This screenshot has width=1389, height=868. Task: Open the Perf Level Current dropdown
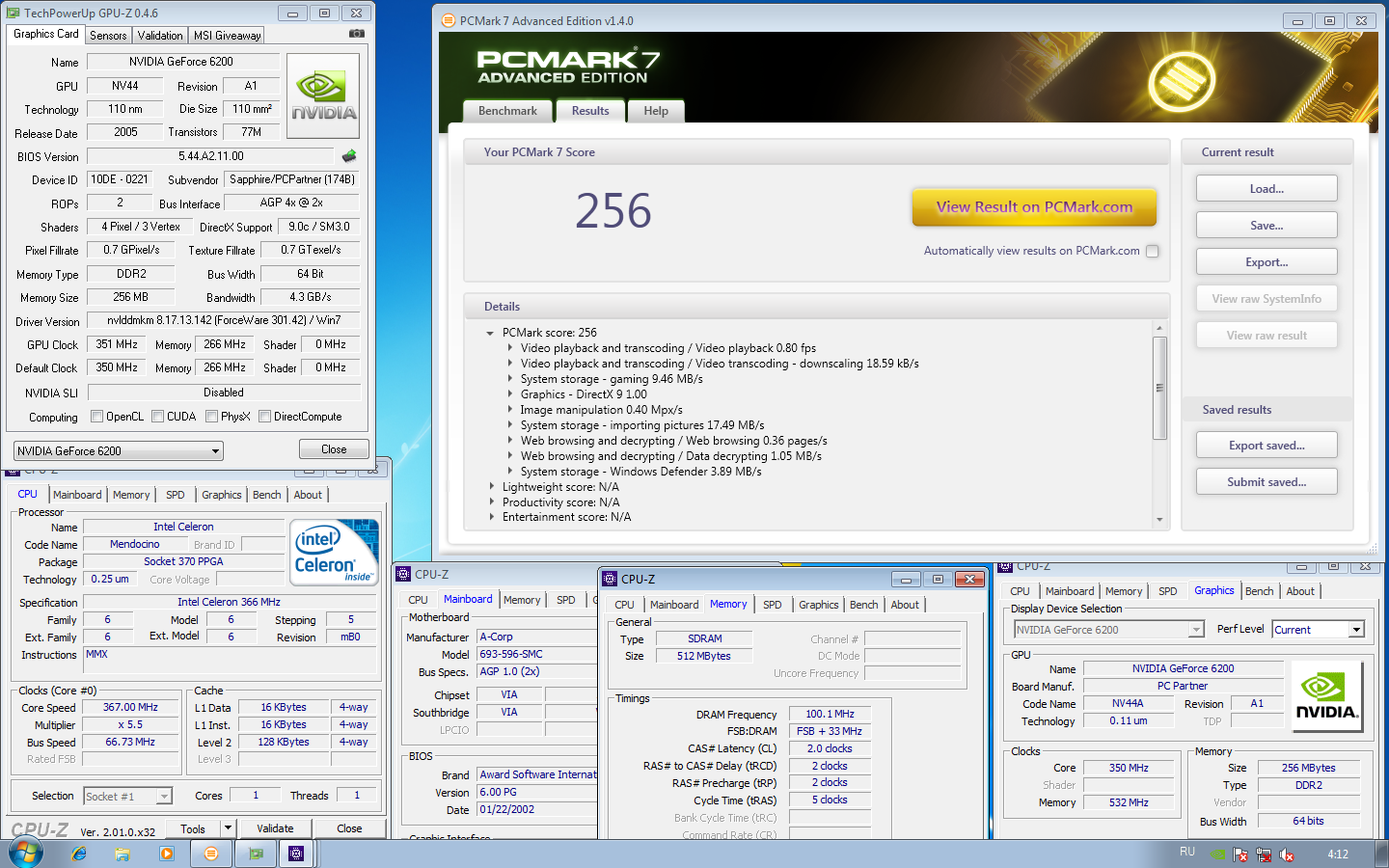[1318, 630]
